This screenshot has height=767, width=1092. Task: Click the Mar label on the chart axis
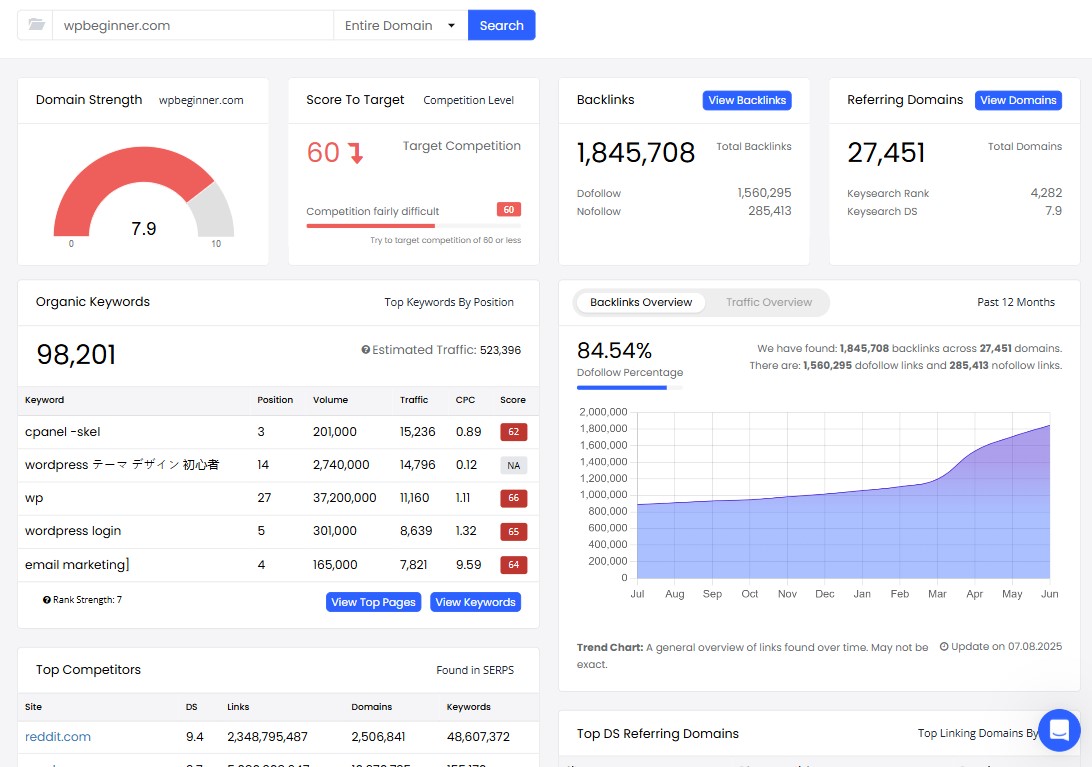tap(937, 594)
